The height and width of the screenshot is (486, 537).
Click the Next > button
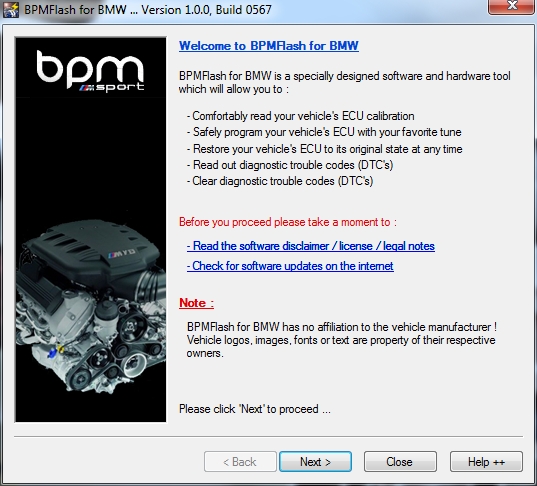tap(315, 462)
